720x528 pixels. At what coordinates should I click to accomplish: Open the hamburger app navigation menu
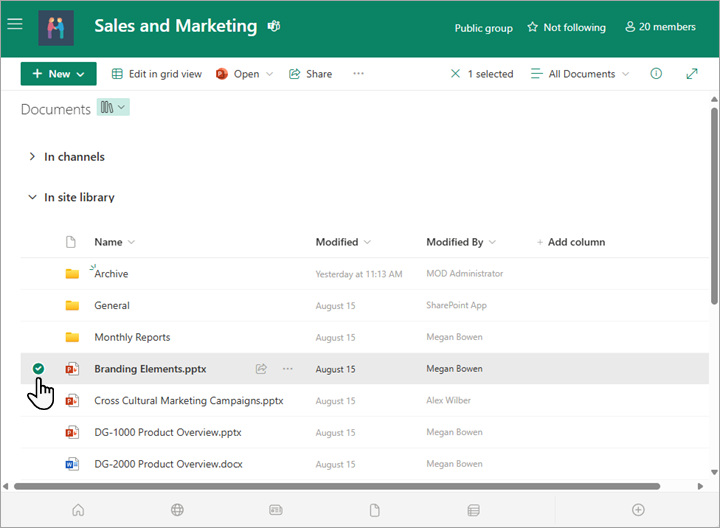(14, 24)
